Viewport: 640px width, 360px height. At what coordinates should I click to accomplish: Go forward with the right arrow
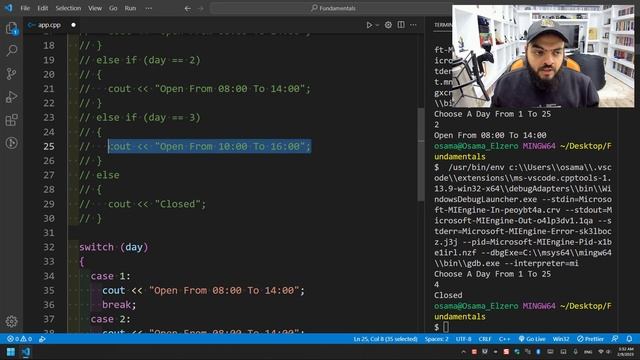(x=200, y=8)
